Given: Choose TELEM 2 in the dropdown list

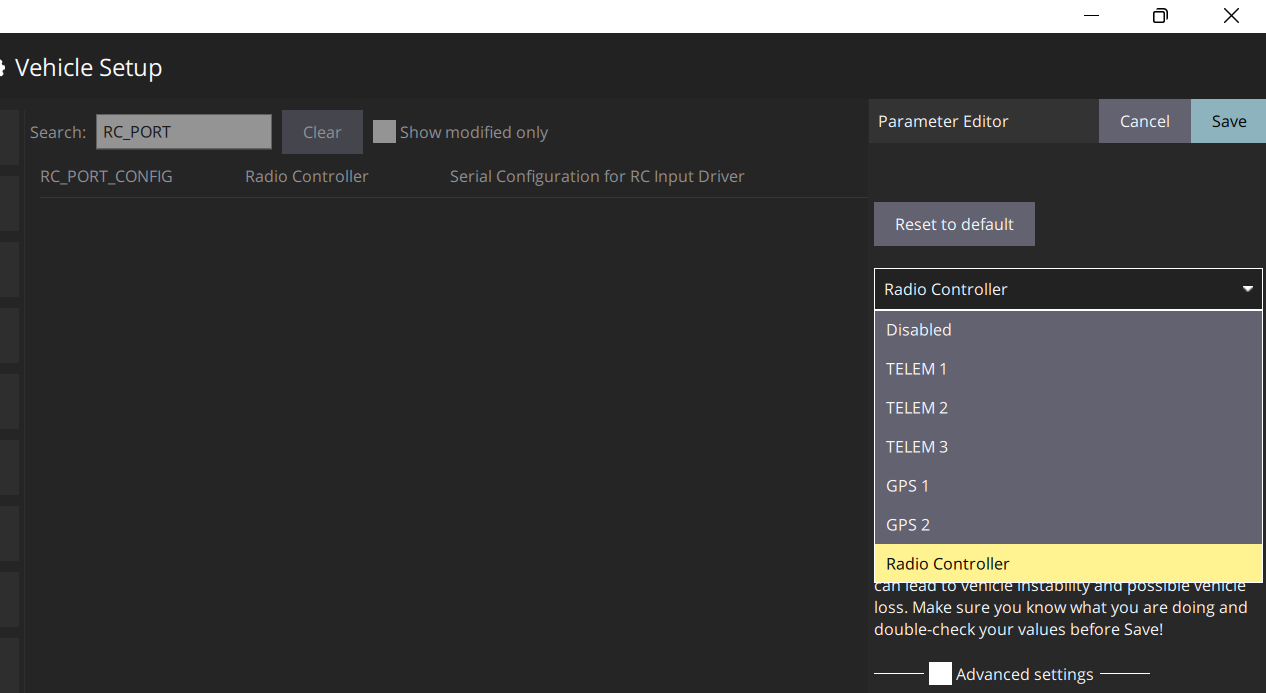Looking at the screenshot, I should (1068, 407).
